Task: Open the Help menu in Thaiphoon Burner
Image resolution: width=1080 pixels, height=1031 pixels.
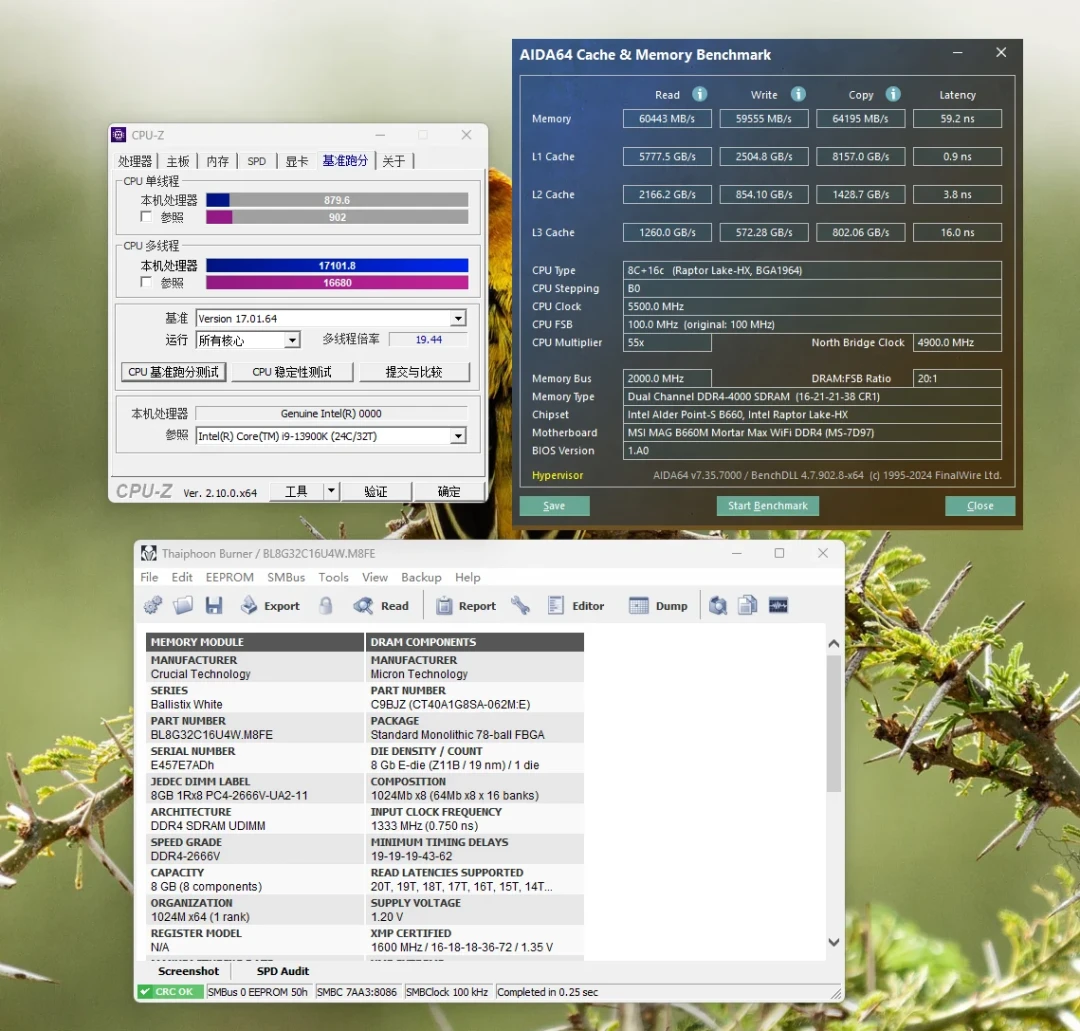Action: click(468, 577)
